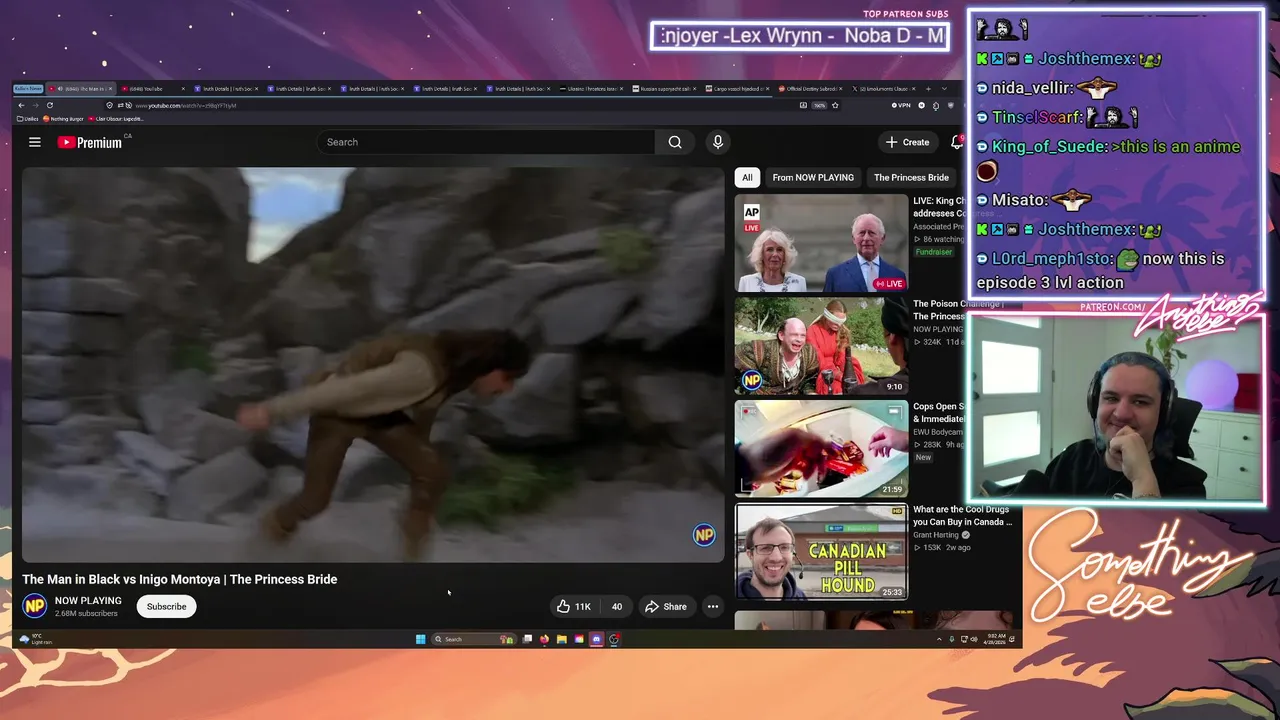Open the more actions three-dot menu

click(x=713, y=606)
